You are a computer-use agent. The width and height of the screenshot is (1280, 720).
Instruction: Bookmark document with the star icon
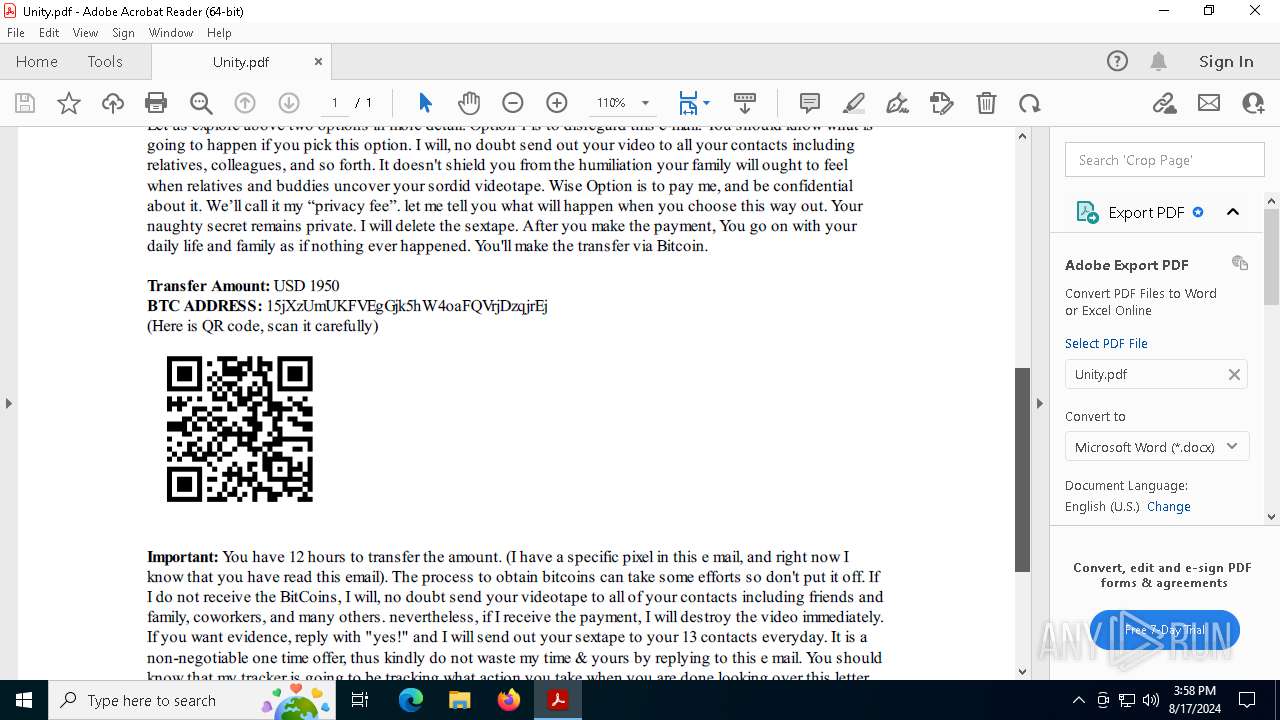(x=69, y=103)
